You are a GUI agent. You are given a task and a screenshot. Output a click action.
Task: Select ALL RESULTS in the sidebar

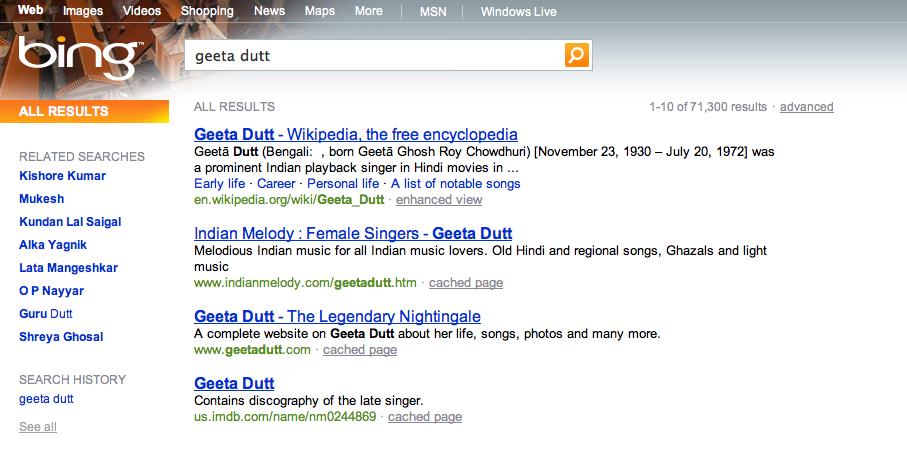point(84,111)
